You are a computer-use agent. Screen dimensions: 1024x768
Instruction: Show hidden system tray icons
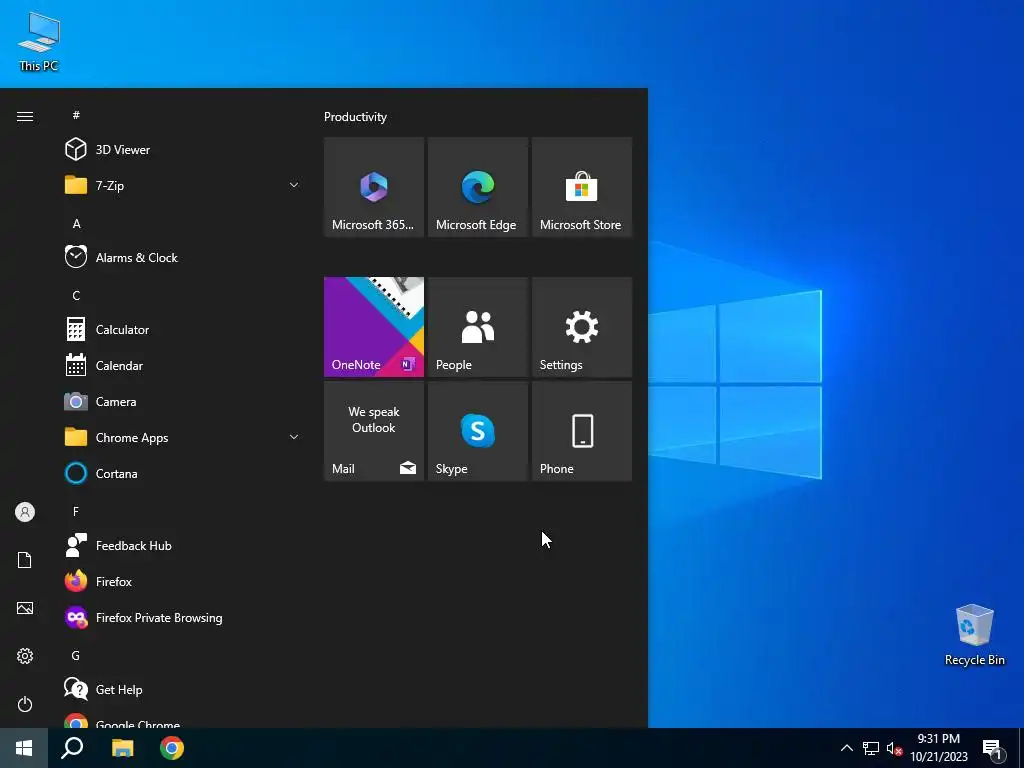pyautogui.click(x=846, y=748)
